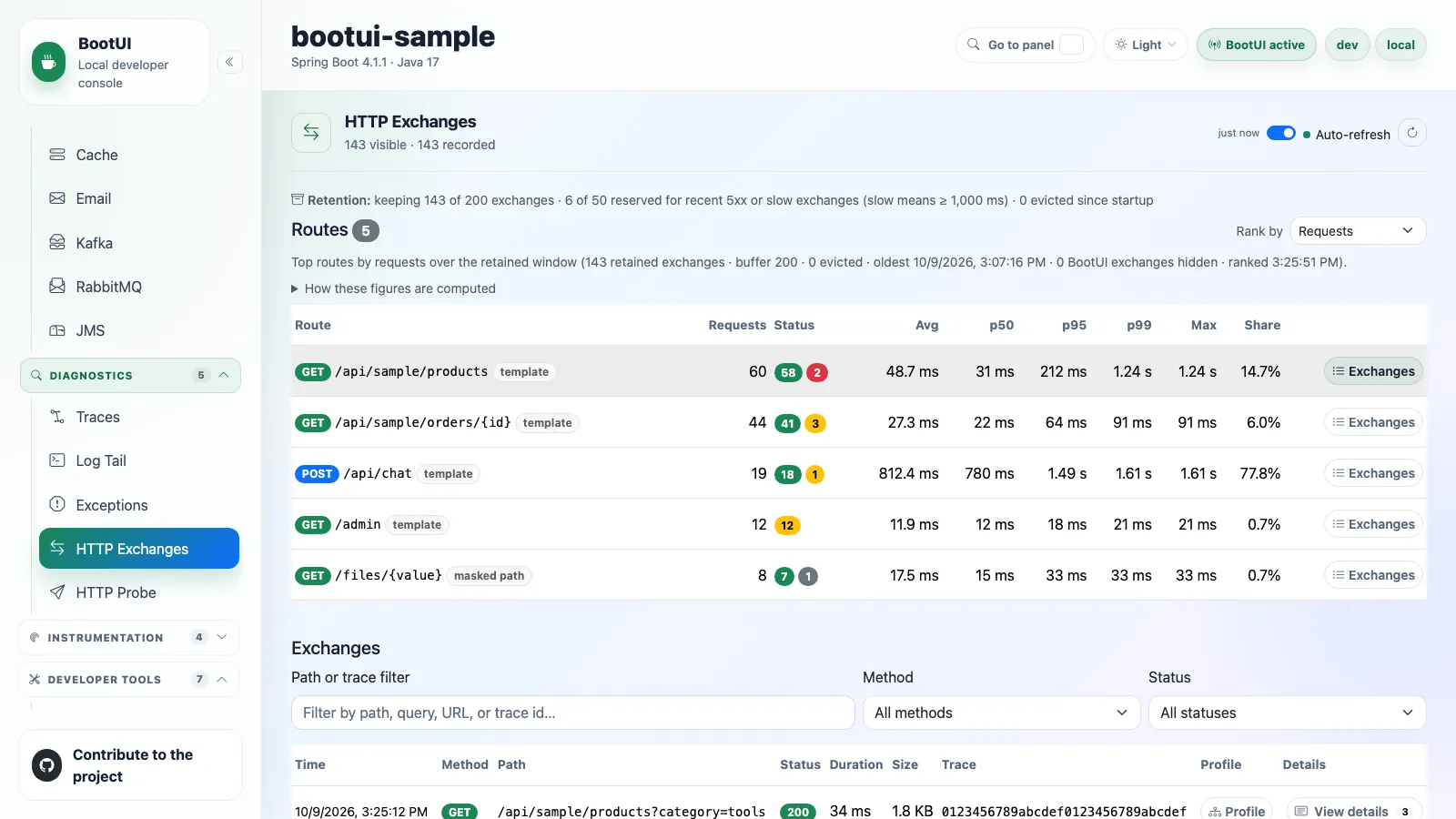Open the All methods dropdown
The height and width of the screenshot is (819, 1456).
pos(1001,713)
